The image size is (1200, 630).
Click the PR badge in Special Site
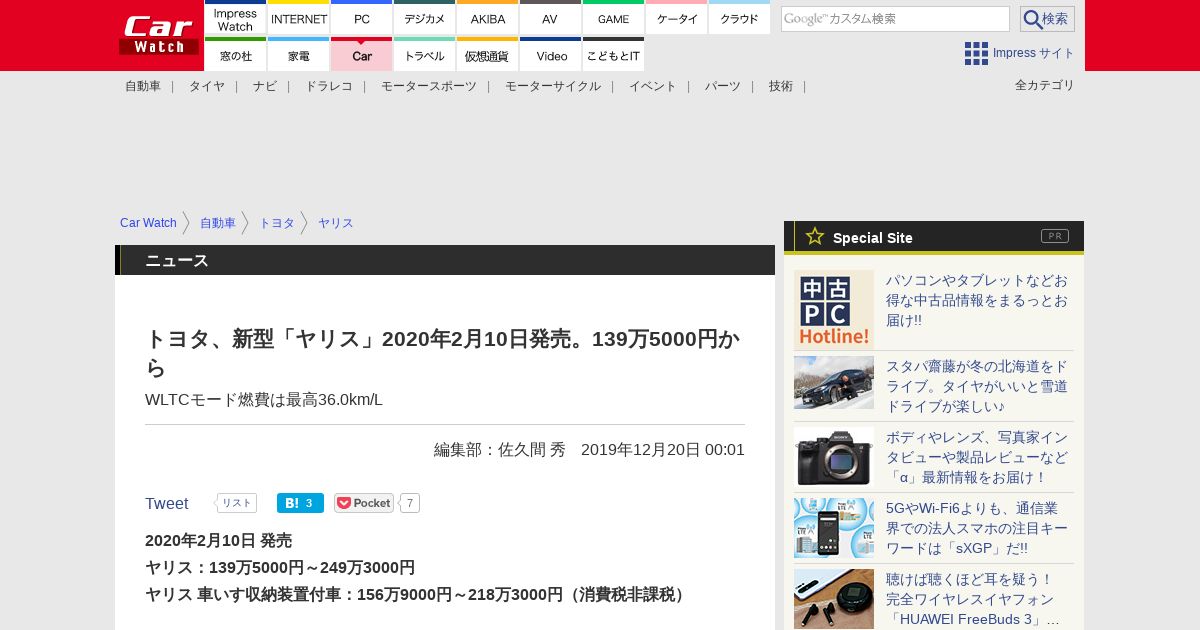tap(1055, 236)
